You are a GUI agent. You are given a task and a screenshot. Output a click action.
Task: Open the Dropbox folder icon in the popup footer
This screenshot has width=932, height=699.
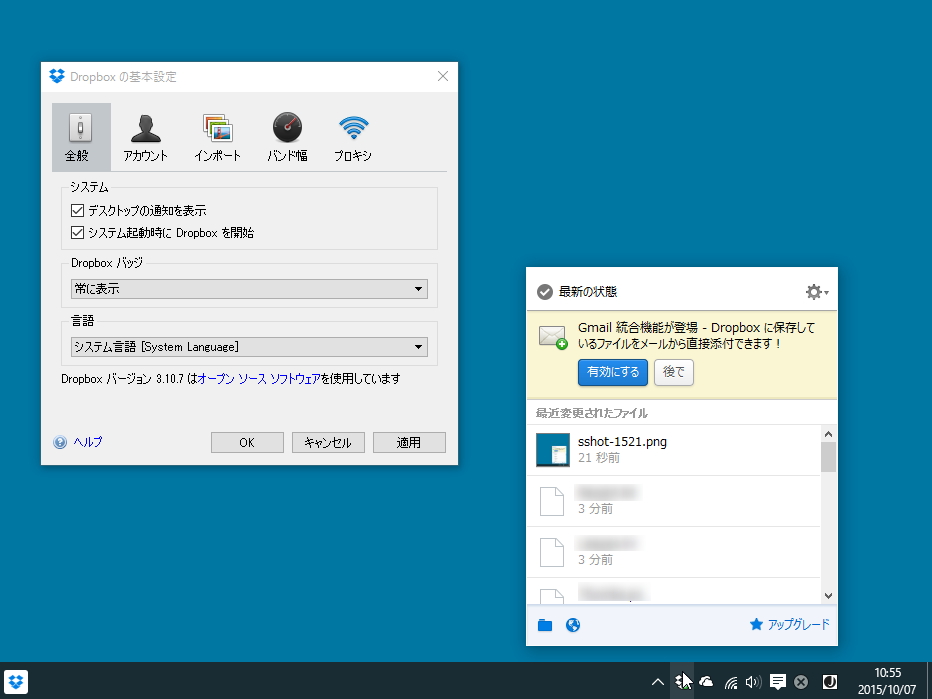(545, 624)
